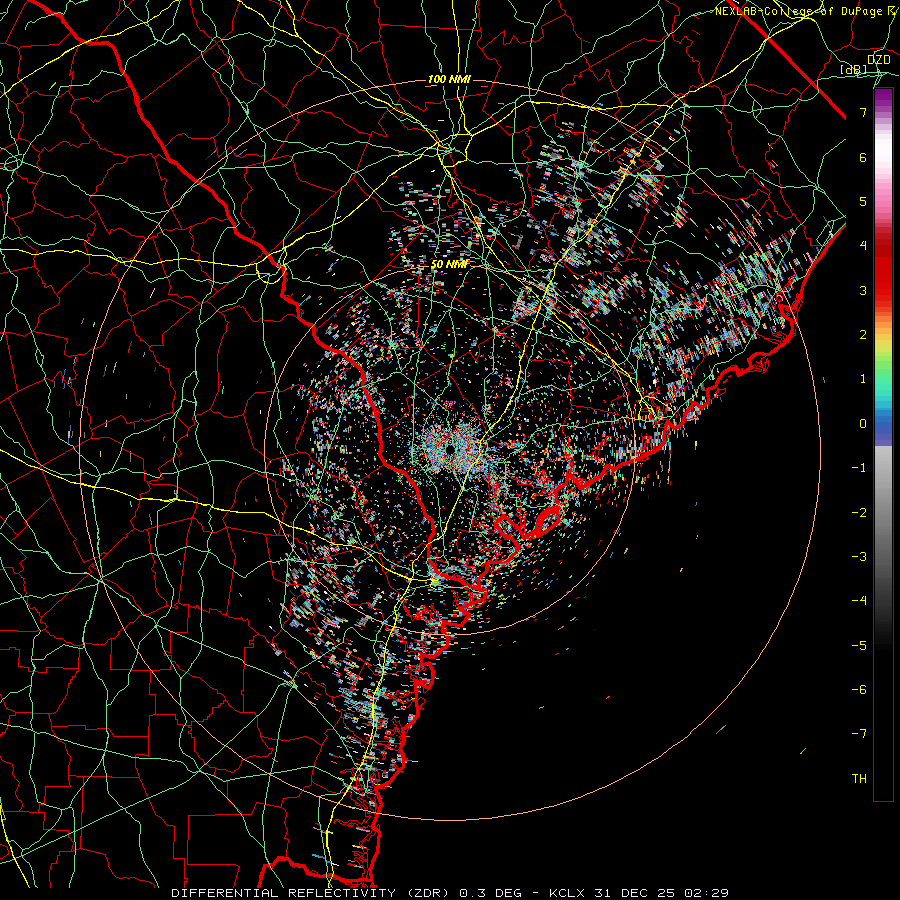Click the -3 value on the dB scale
Viewport: 900px width, 900px height.
pos(859,557)
